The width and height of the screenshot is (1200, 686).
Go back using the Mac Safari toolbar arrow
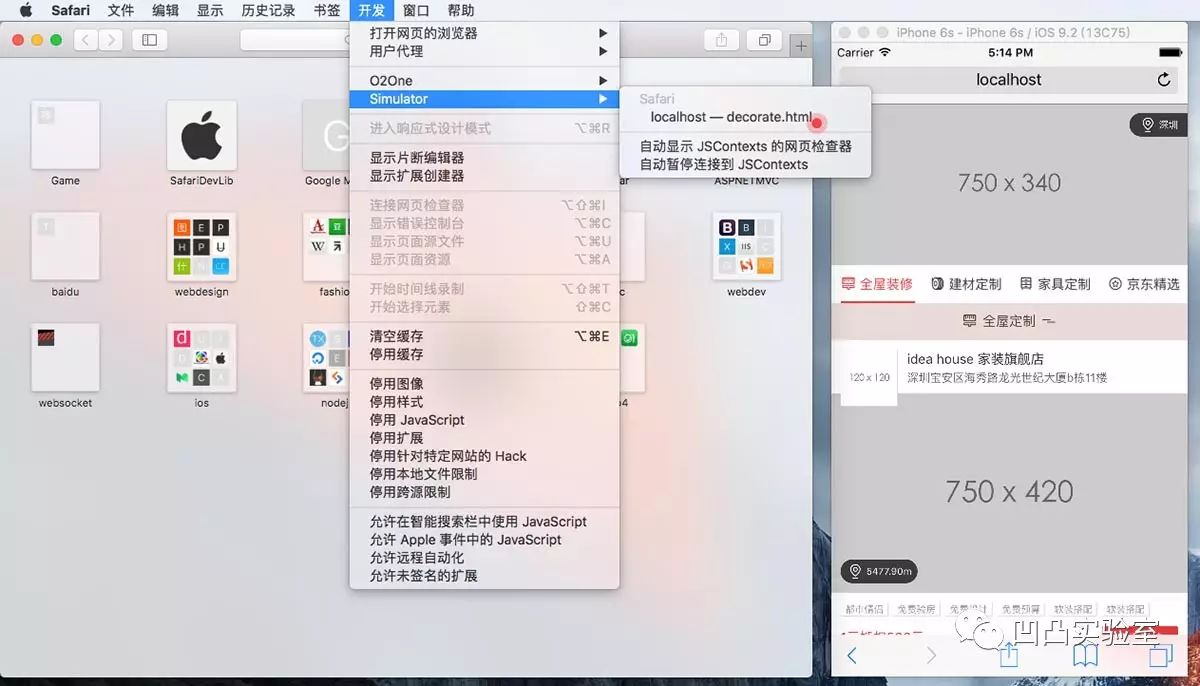point(86,40)
